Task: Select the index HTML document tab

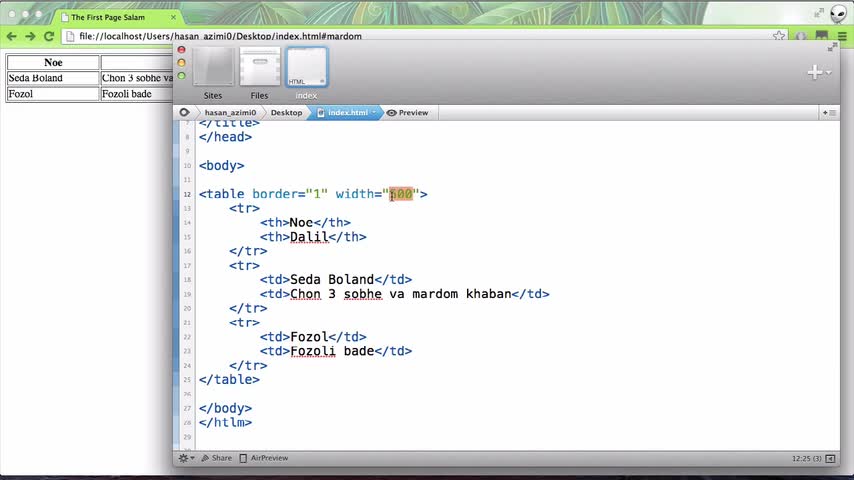Action: [x=306, y=74]
